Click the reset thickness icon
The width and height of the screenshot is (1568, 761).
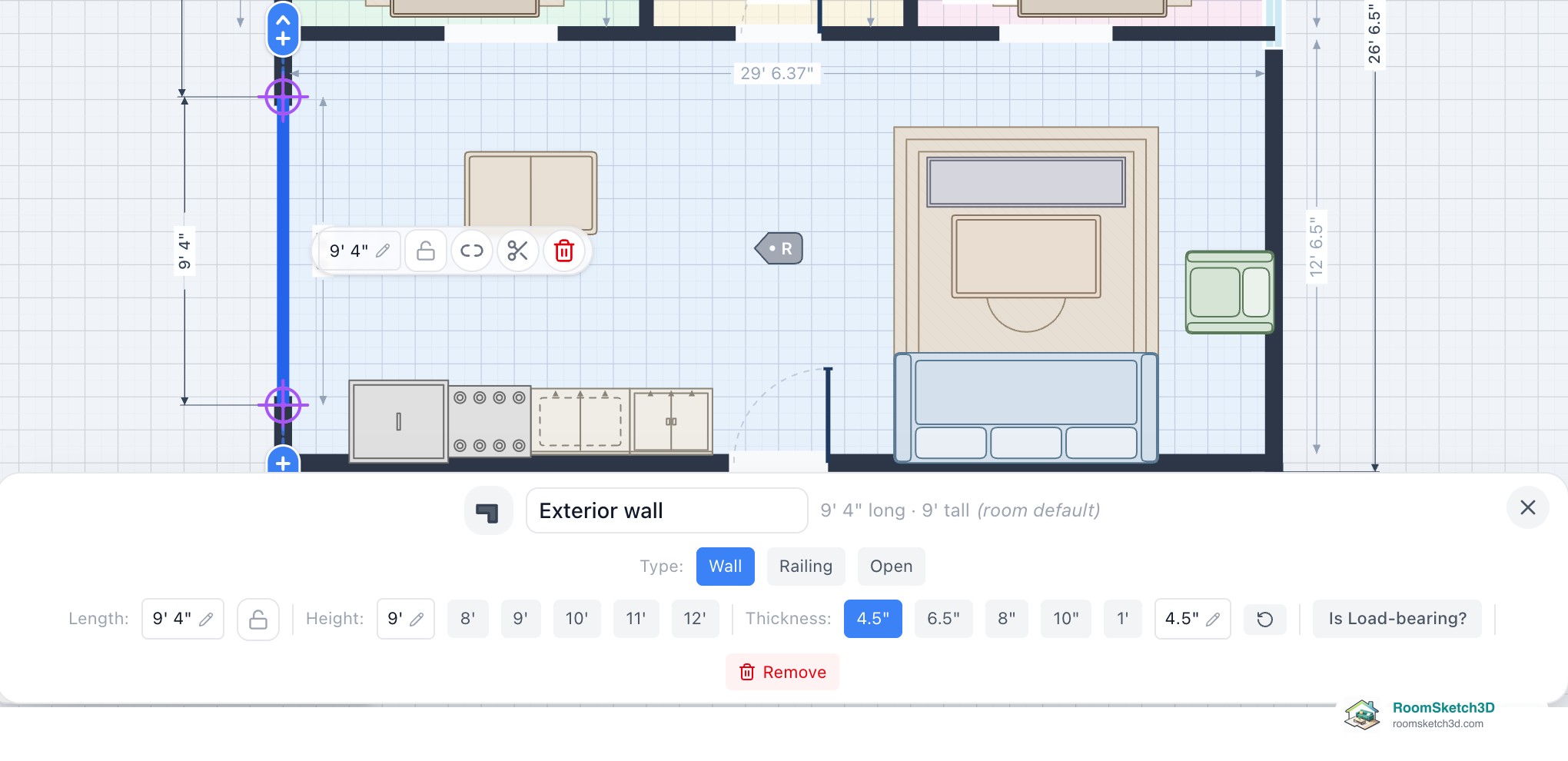(1264, 619)
